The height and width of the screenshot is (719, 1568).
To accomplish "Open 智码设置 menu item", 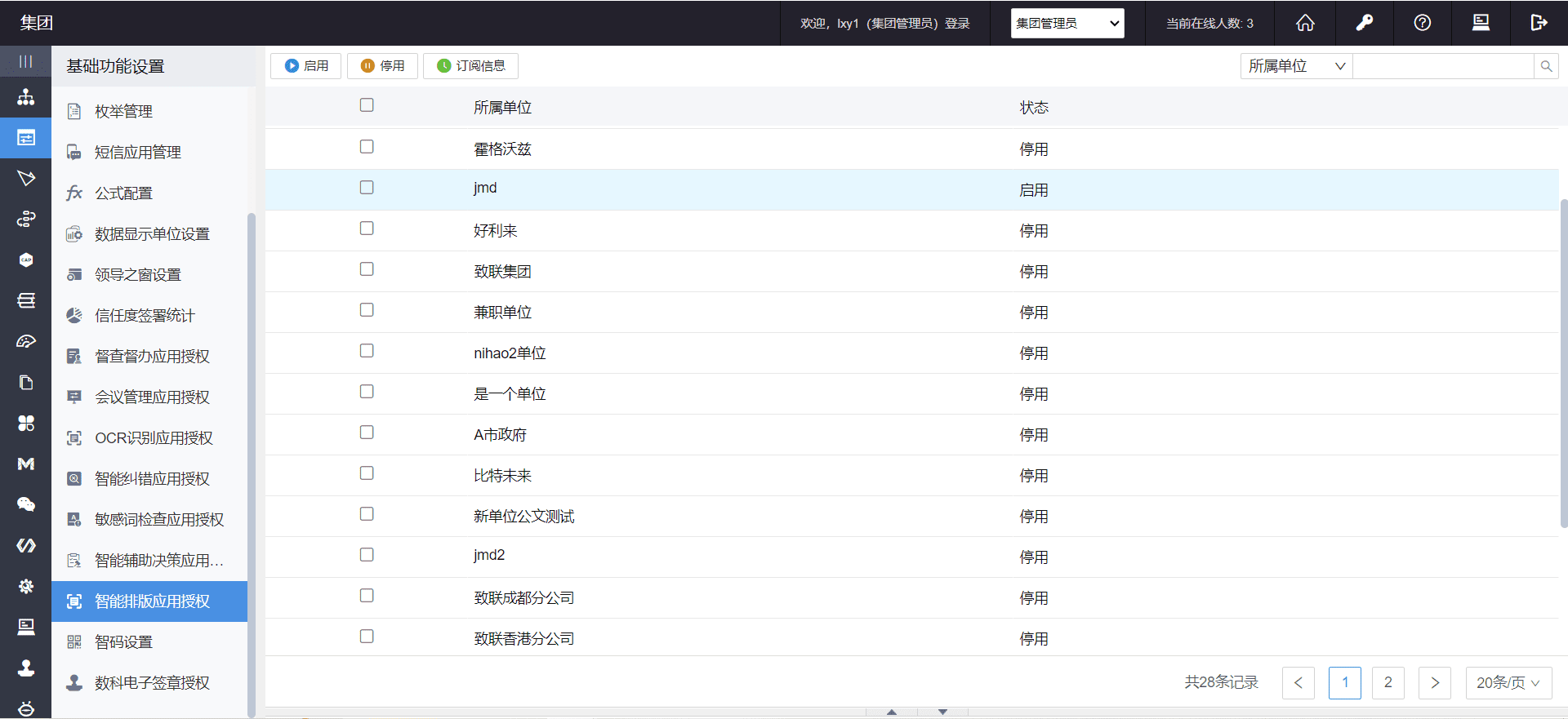I will coord(149,642).
